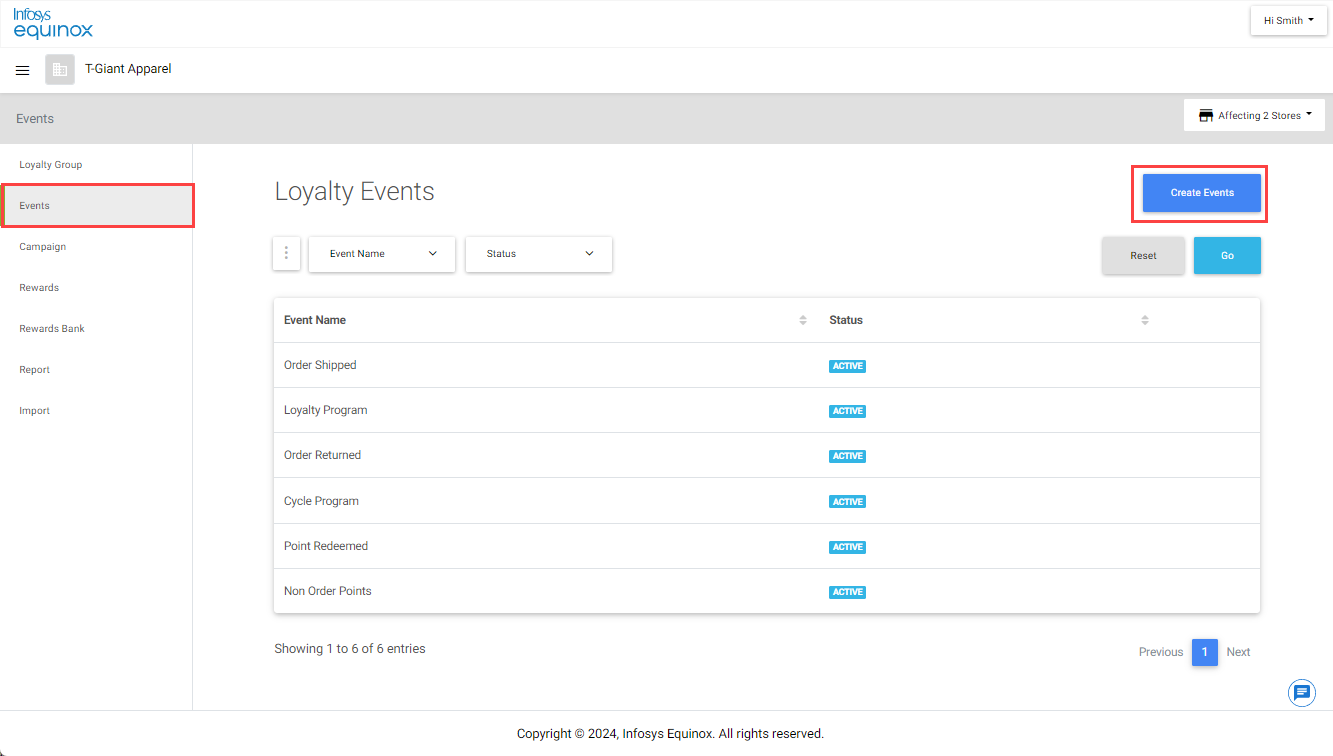The height and width of the screenshot is (756, 1333).
Task: Expand the Event Name filter dropdown
Action: [382, 254]
